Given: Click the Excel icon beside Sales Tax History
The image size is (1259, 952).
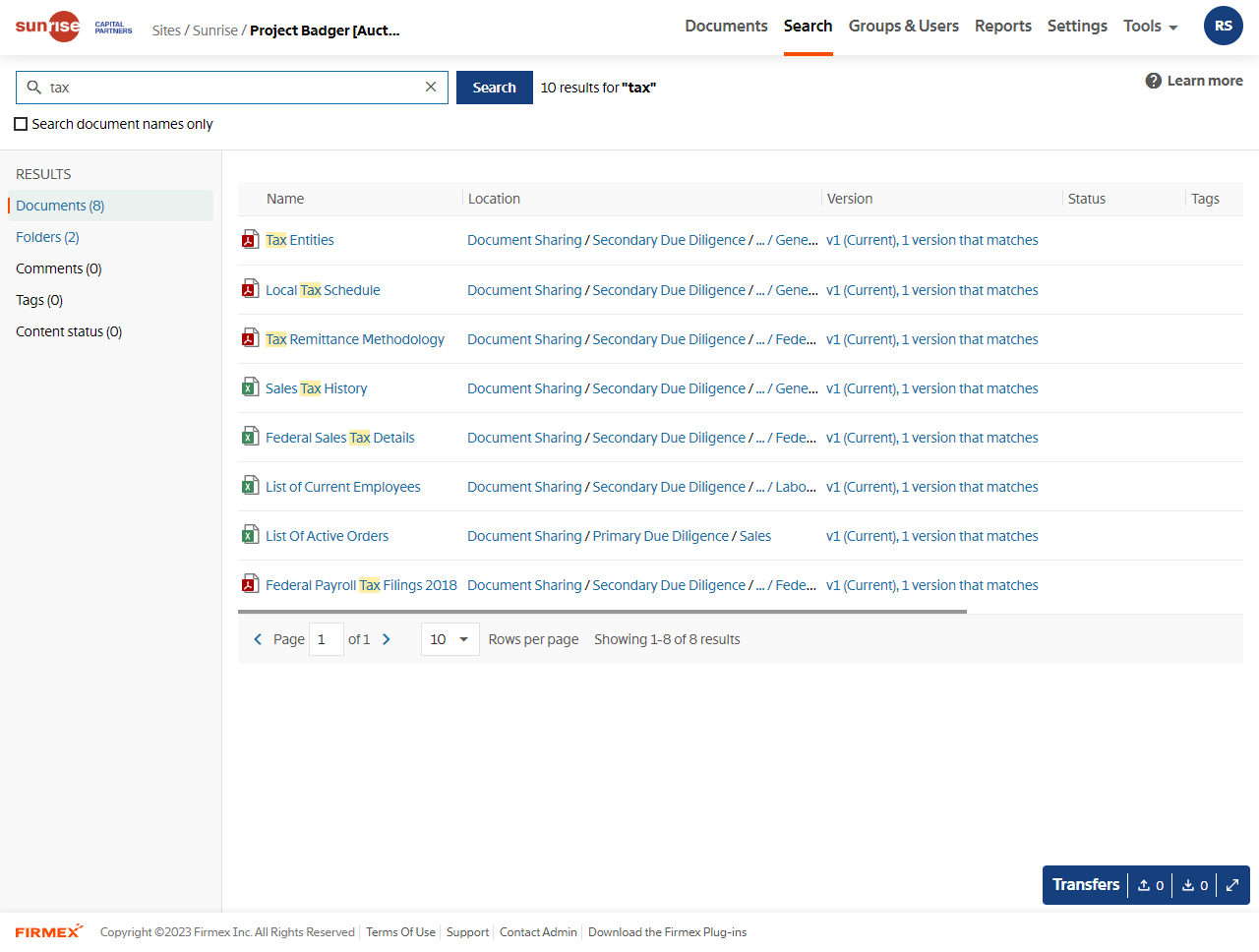Looking at the screenshot, I should pos(250,387).
